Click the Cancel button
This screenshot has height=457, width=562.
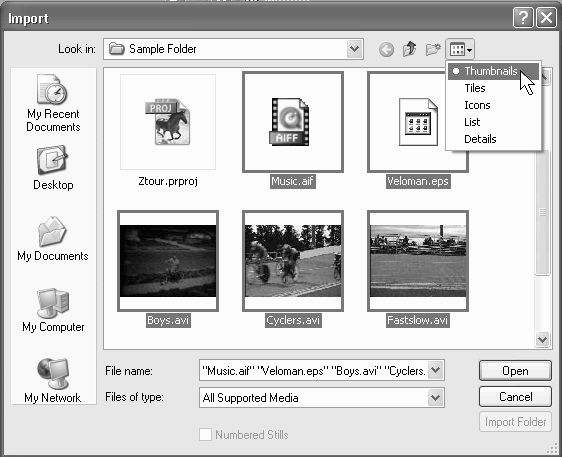coord(515,397)
